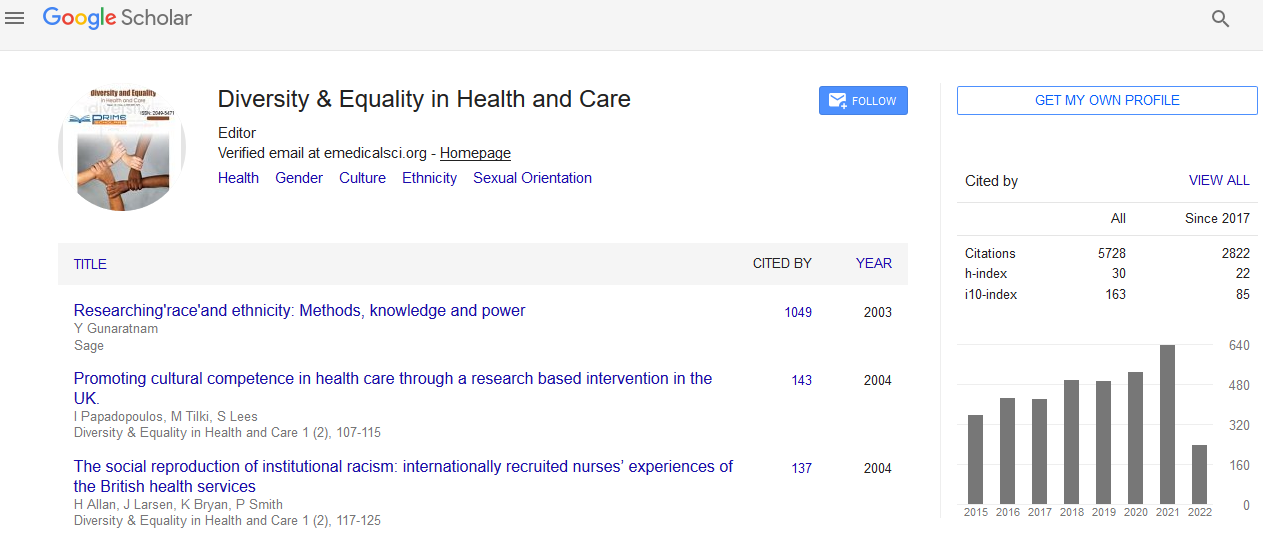Follow the Diversity & Equality profile

click(863, 101)
